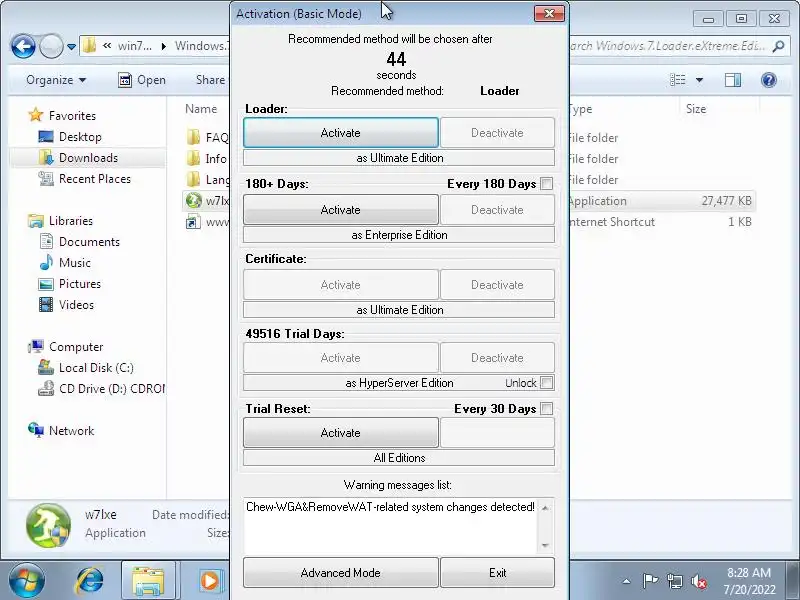Click the muted volume tray icon

(x=699, y=581)
